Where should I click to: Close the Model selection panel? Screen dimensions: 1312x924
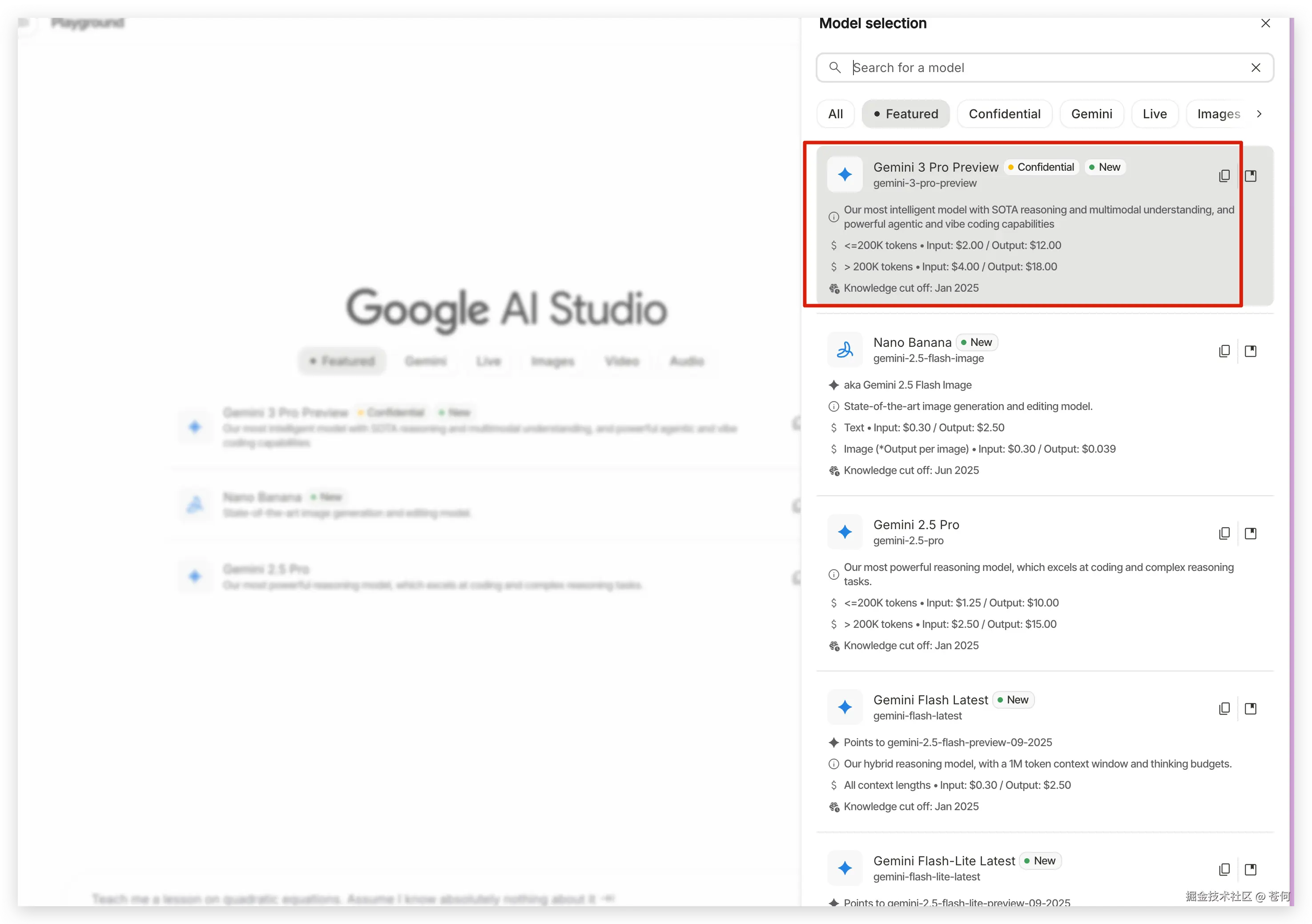tap(1265, 23)
